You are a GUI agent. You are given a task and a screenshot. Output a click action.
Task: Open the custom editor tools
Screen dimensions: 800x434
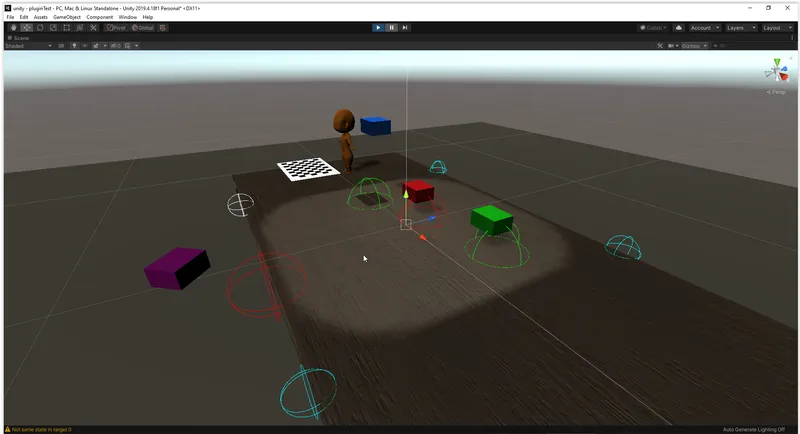[93, 28]
